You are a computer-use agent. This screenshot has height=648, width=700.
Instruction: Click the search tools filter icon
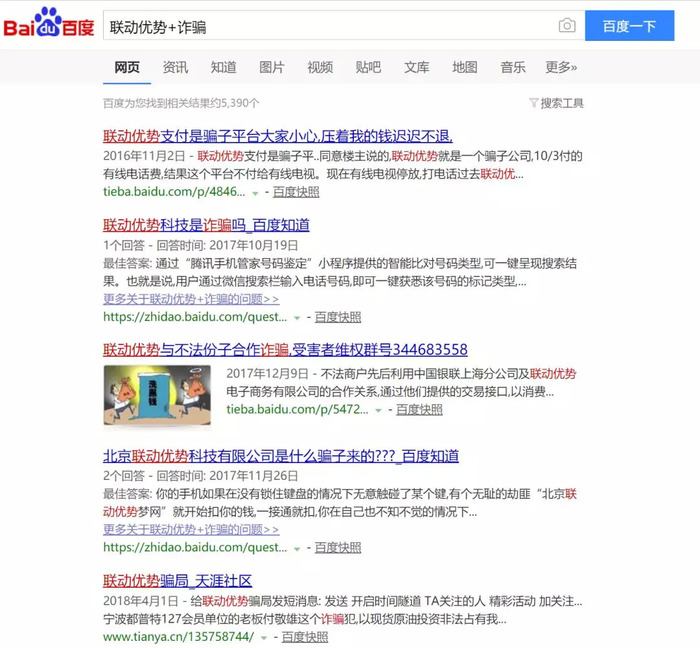tap(533, 103)
